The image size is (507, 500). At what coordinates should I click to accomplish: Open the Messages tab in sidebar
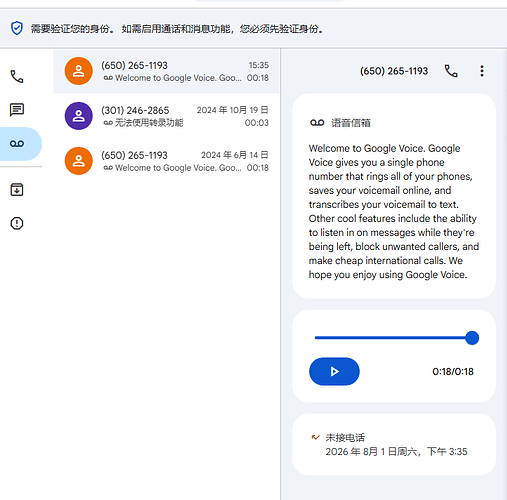pos(17,110)
